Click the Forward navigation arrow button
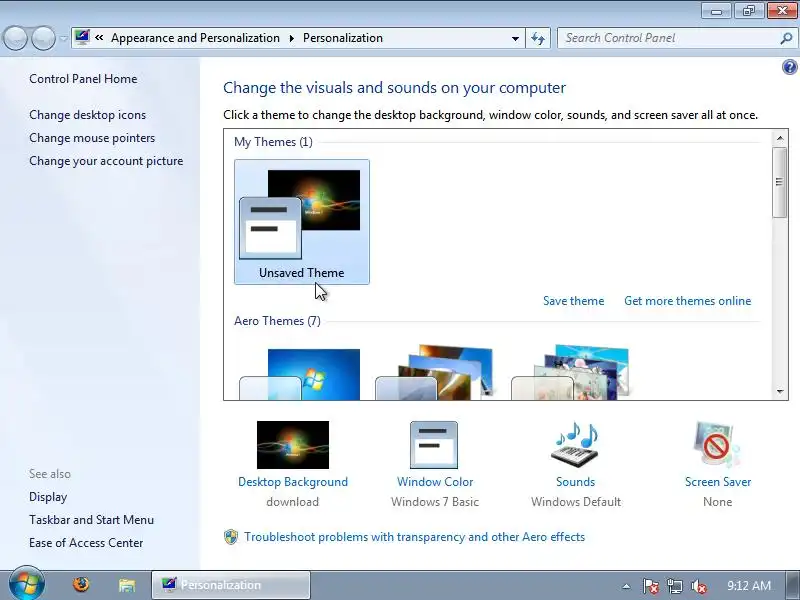800x600 pixels. [44, 38]
